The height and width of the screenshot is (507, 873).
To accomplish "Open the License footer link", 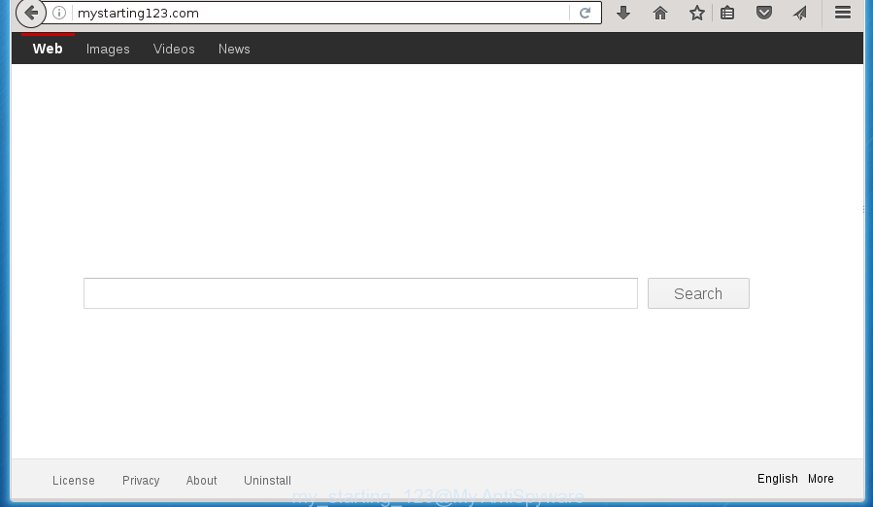I will [x=73, y=480].
